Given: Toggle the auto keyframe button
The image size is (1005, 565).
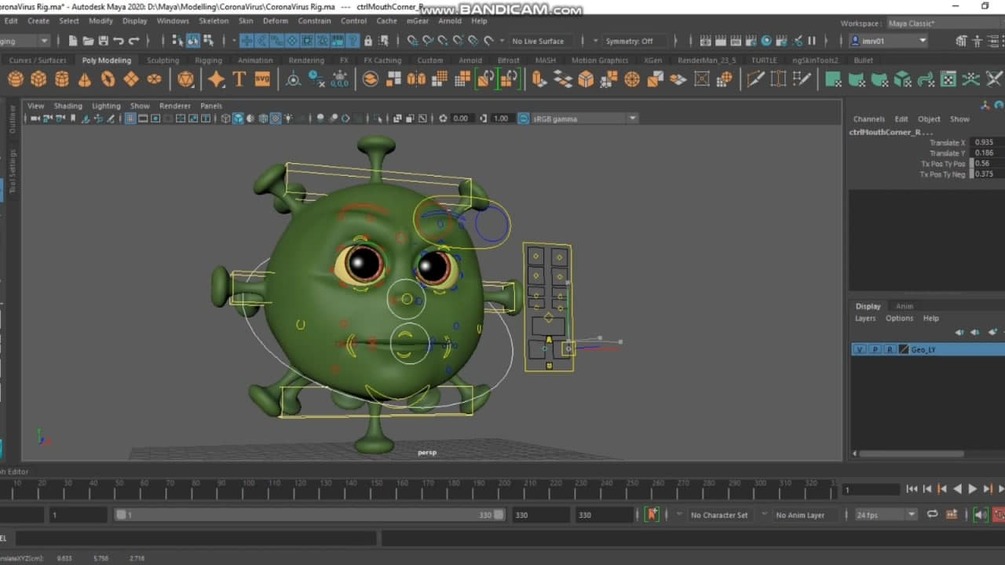Looking at the screenshot, I should [651, 515].
